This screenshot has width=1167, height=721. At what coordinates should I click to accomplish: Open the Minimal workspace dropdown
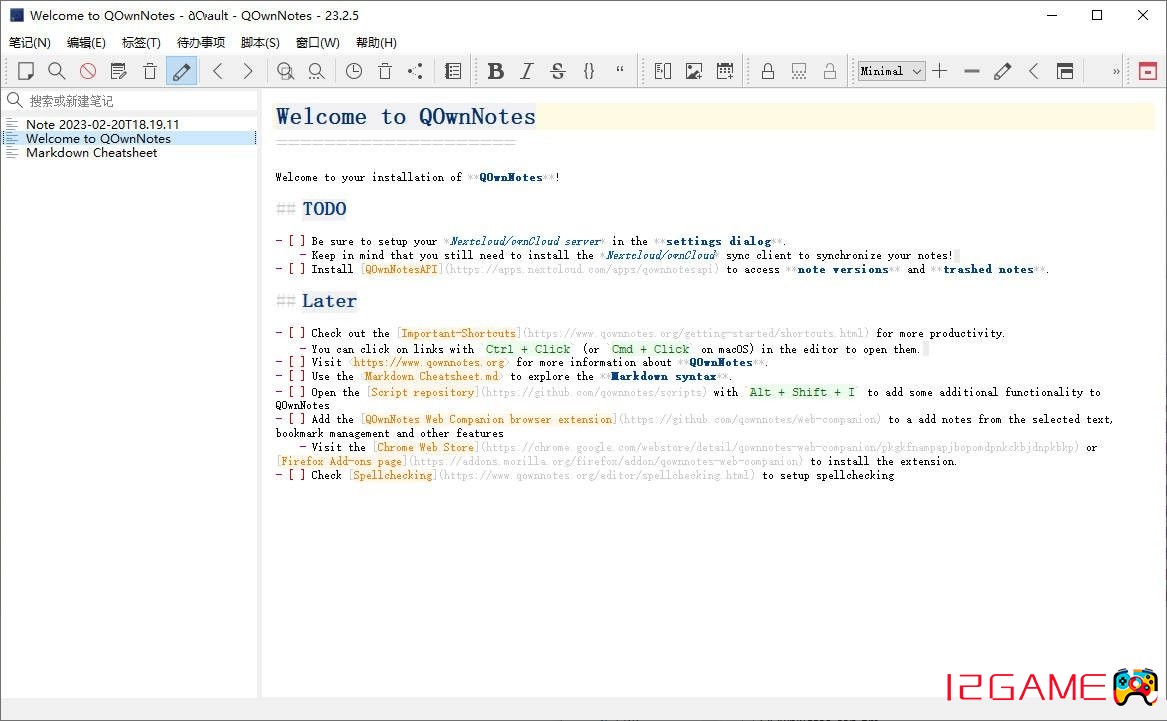[892, 71]
